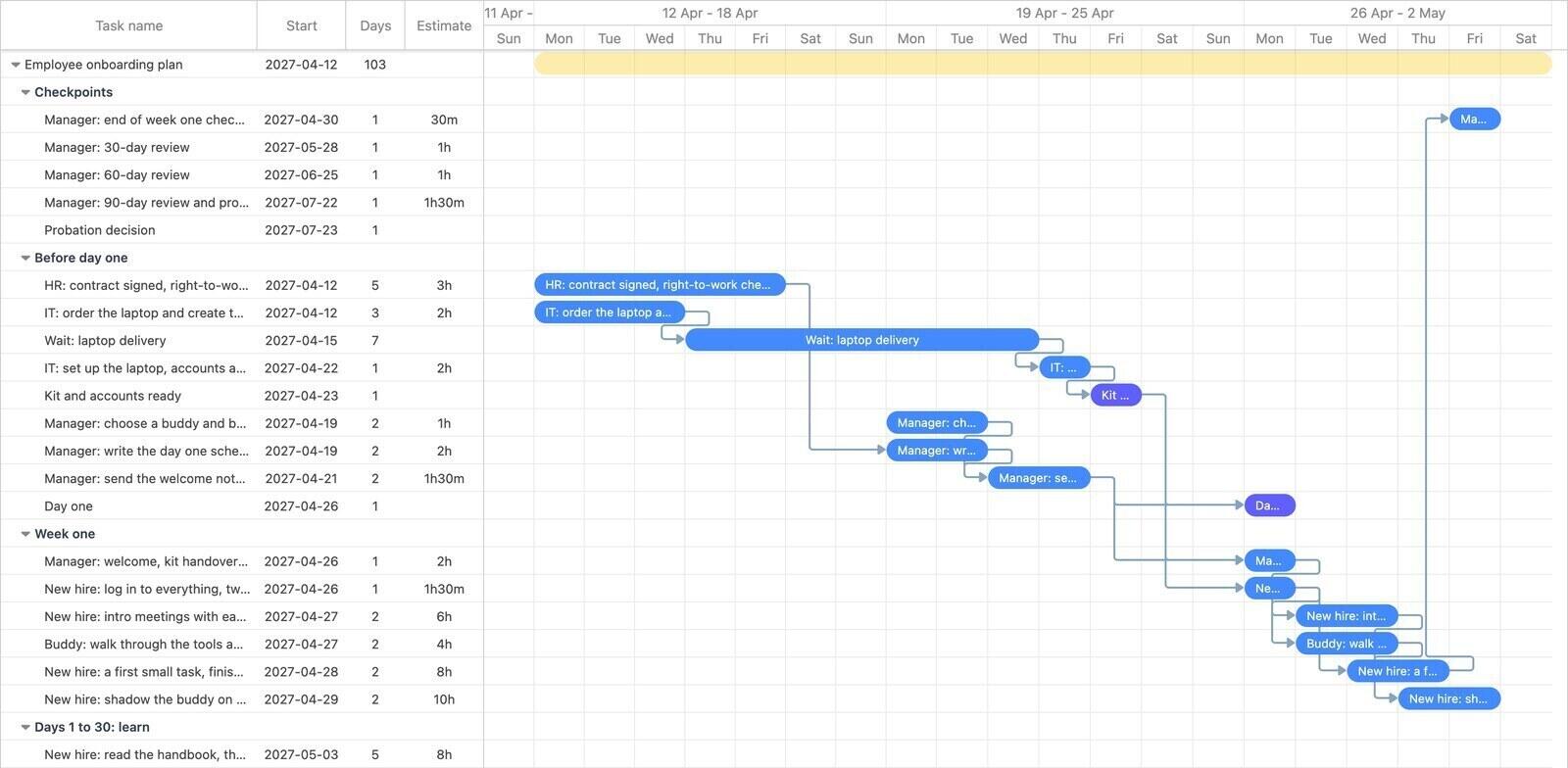Click the Start column header
This screenshot has width=1568, height=768.
click(x=302, y=25)
